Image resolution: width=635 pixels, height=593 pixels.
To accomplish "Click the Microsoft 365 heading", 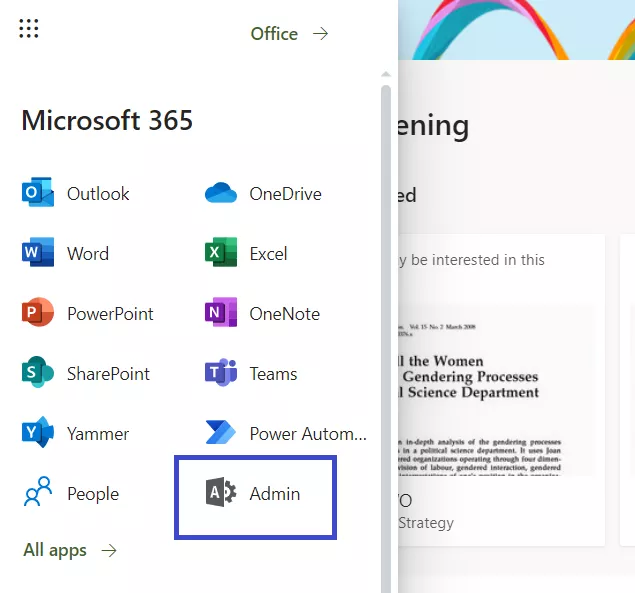I will point(107,120).
